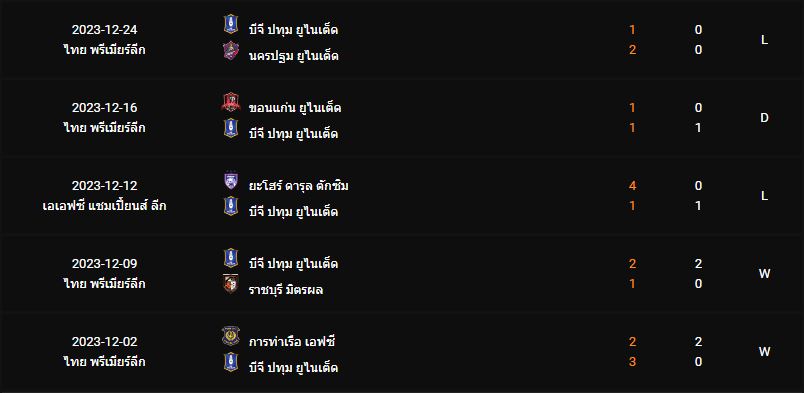The height and width of the screenshot is (393, 804).
Task: Click BG Pathum crest in 2023-12-24 match
Action: point(231,24)
